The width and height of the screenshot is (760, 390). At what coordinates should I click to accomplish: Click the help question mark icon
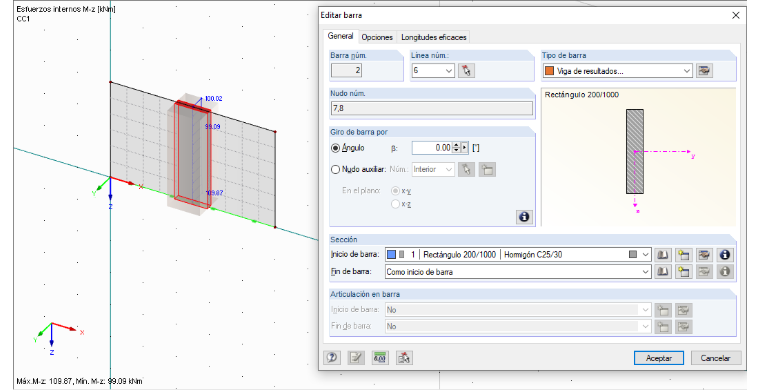point(332,358)
